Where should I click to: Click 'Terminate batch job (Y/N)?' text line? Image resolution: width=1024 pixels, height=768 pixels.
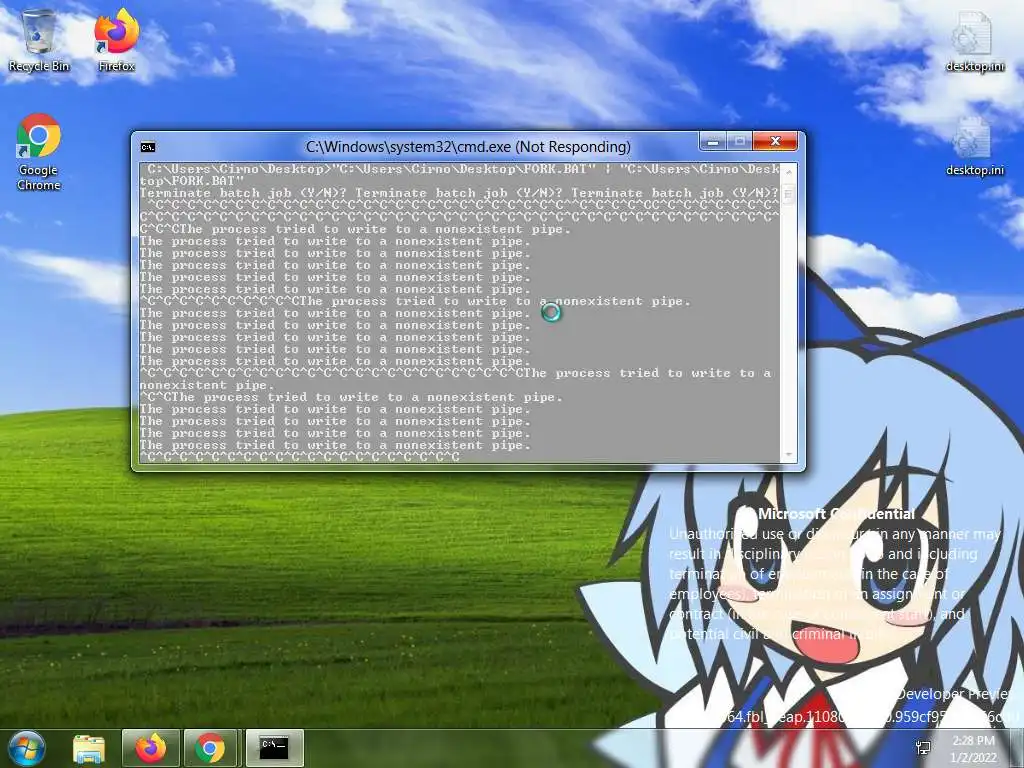coord(459,193)
